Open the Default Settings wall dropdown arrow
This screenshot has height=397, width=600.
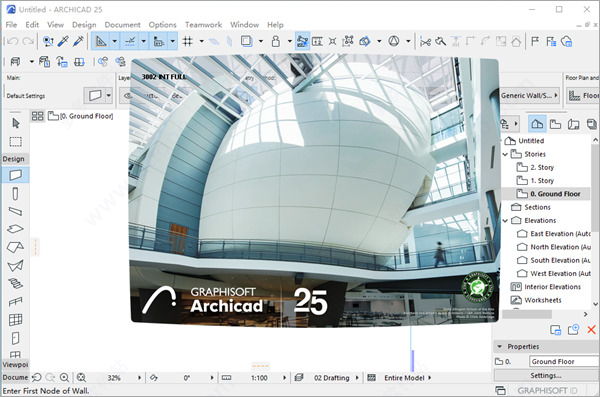tap(108, 95)
